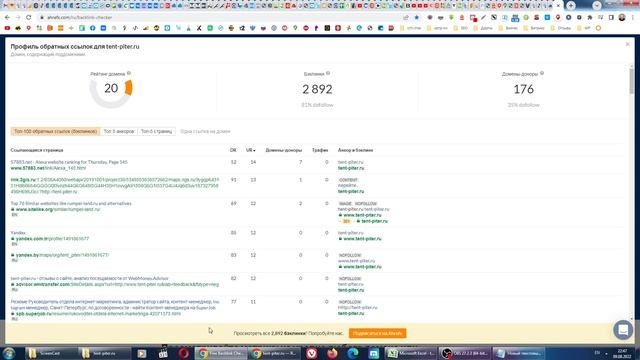Screen dimensions: 640x360
Task: Open the Windows Start button
Action: [9, 353]
